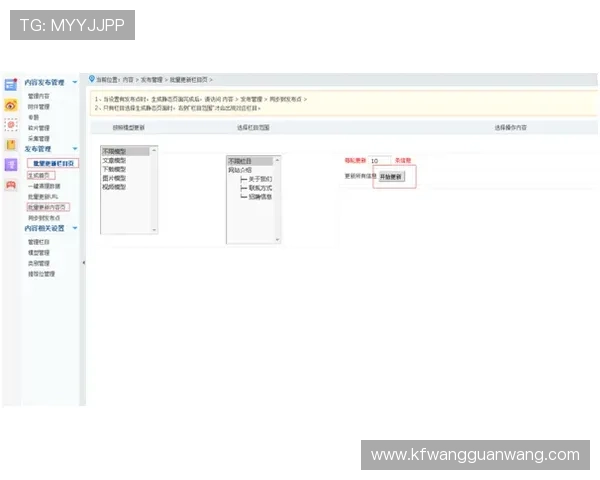Click the red dashed-square icon in the sidebar strip
600x480 pixels.
(11, 124)
